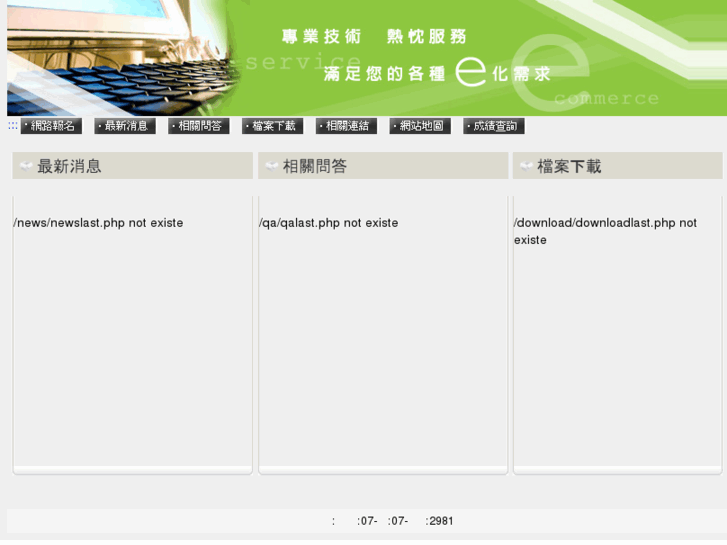The image size is (727, 545).
Task: Click icon beside 檔案下載 section heading
Action: coord(526,166)
